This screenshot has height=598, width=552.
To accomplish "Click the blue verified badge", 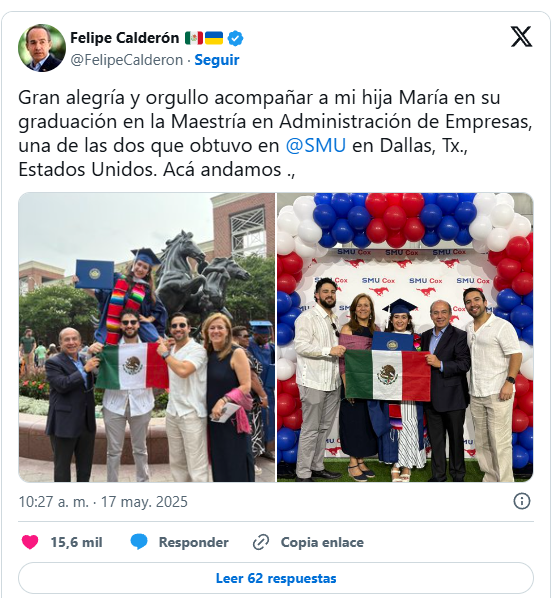I will (x=235, y=38).
